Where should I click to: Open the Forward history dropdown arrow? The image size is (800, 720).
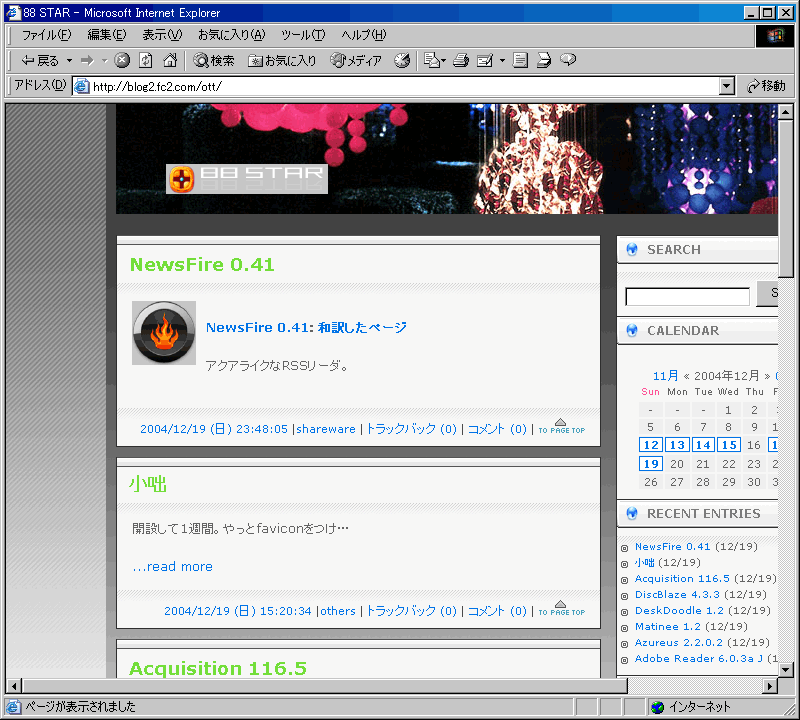tap(105, 61)
